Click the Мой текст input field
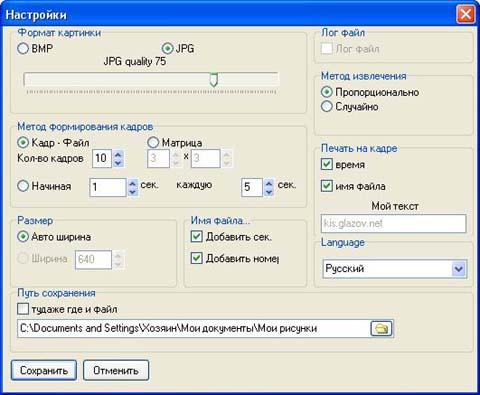This screenshot has height=395, width=480. [394, 223]
